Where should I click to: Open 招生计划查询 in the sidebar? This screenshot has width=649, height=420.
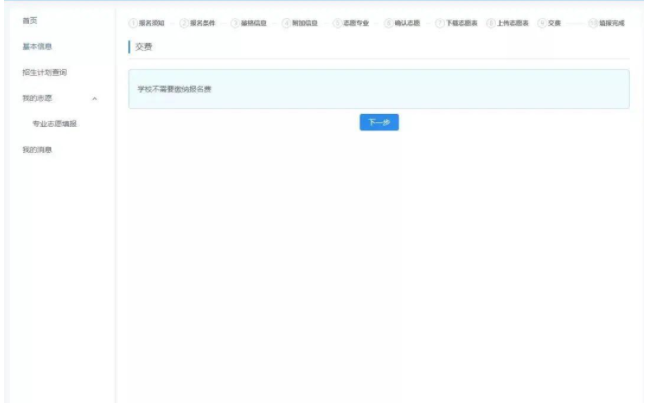pos(45,72)
